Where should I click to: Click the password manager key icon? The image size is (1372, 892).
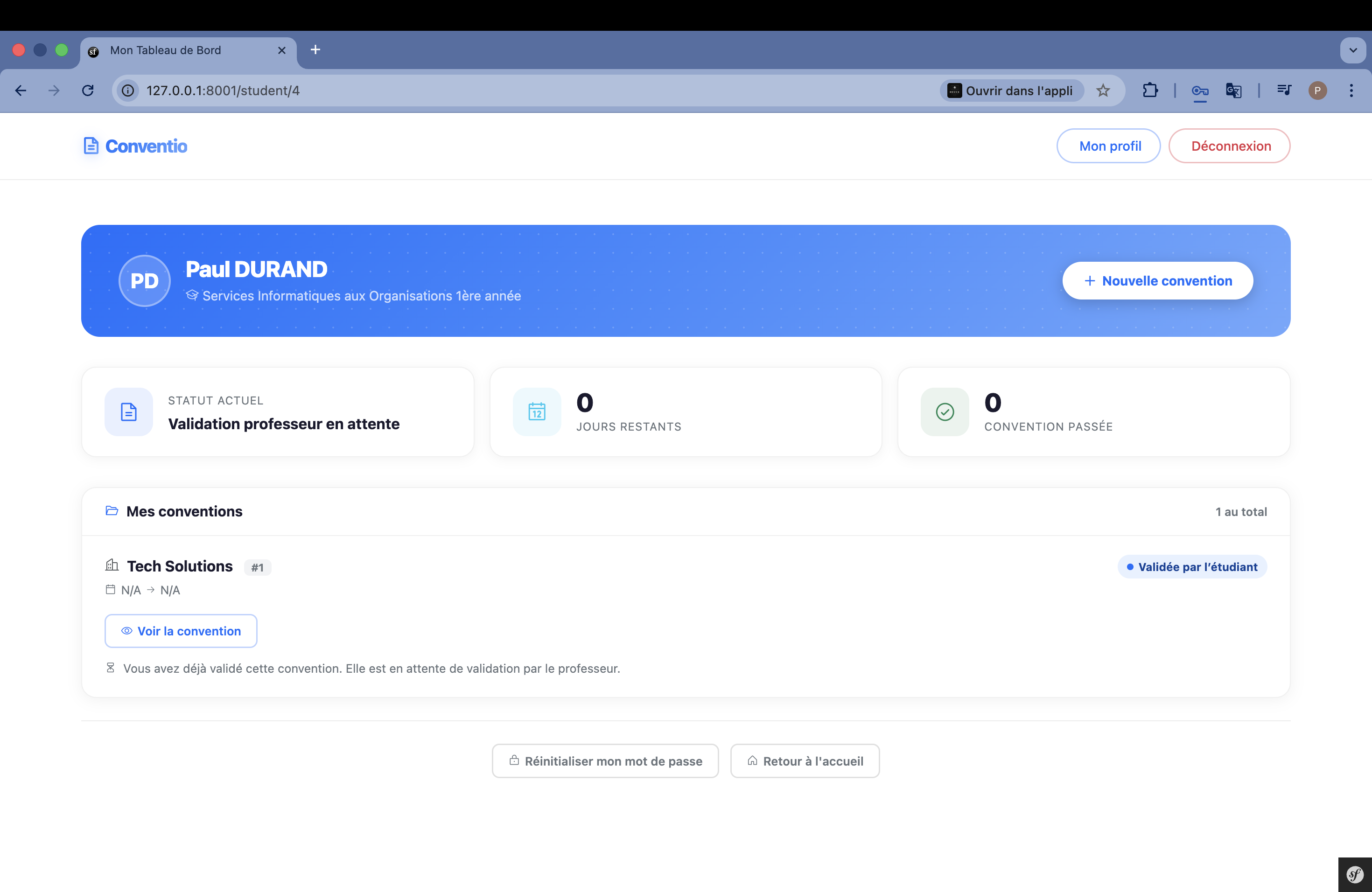[1200, 91]
